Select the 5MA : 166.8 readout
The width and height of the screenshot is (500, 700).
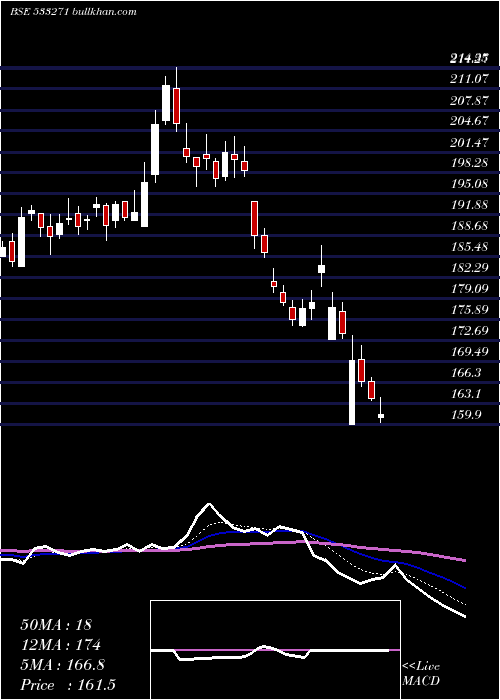coord(62,665)
